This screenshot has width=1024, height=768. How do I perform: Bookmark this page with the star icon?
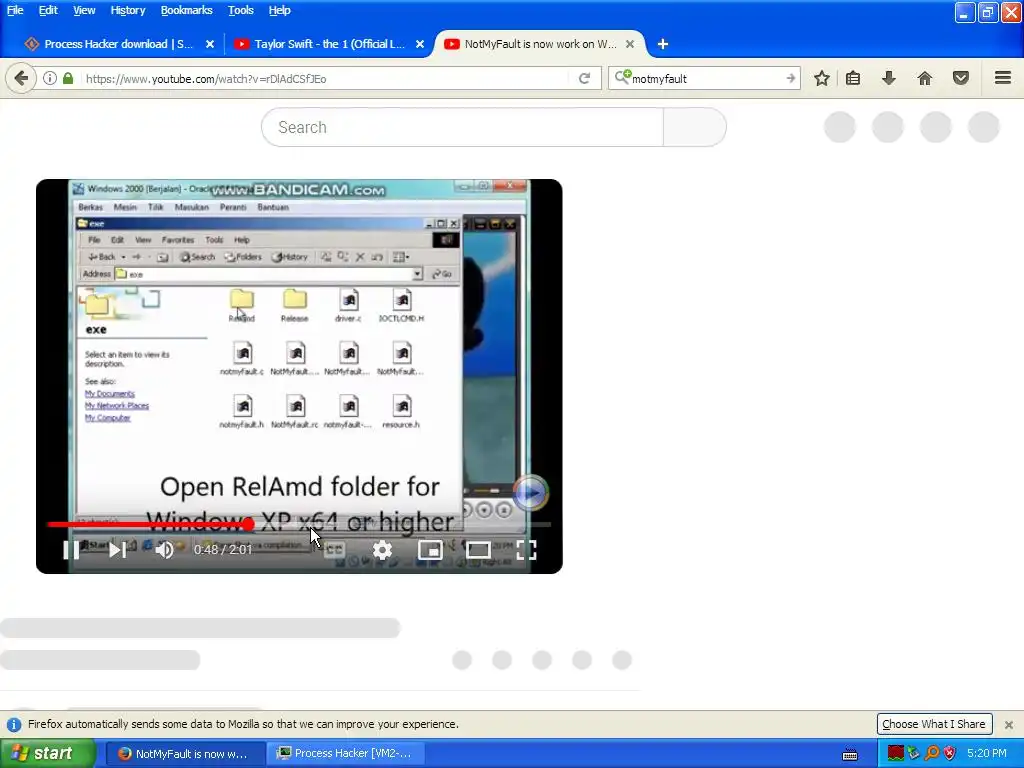[x=822, y=78]
